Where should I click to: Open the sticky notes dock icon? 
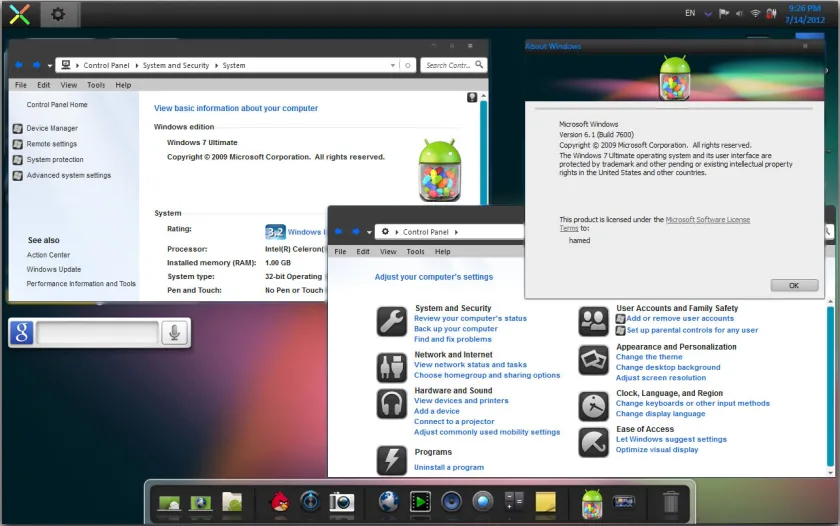(545, 502)
